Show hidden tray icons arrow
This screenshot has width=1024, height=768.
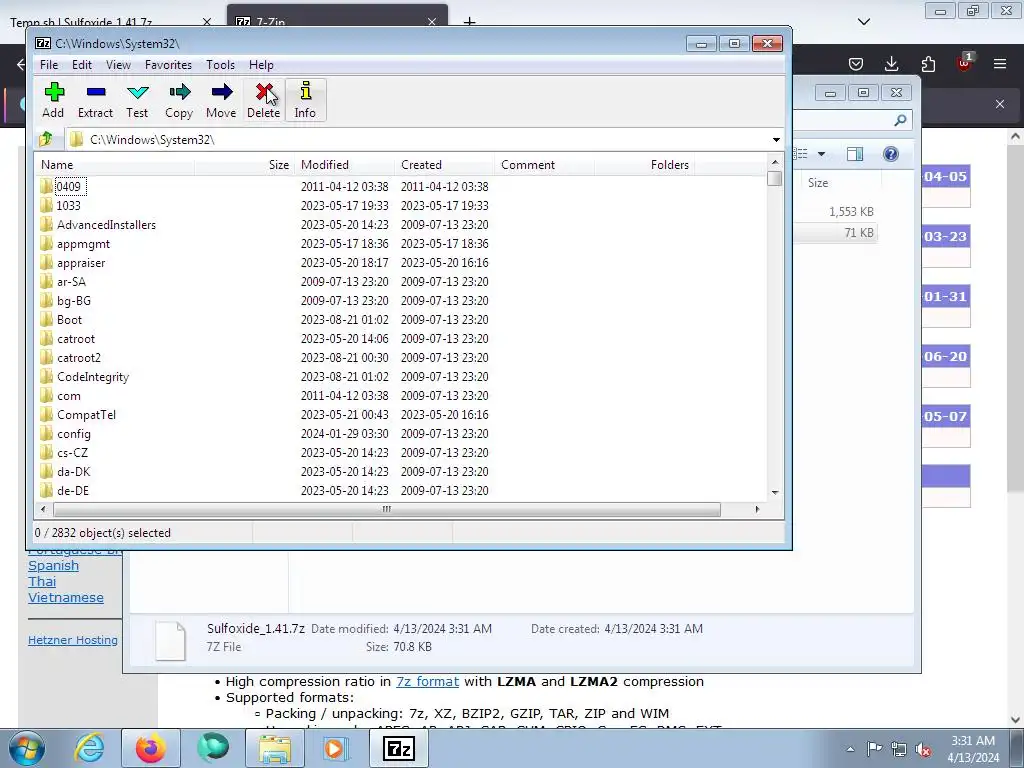850,749
